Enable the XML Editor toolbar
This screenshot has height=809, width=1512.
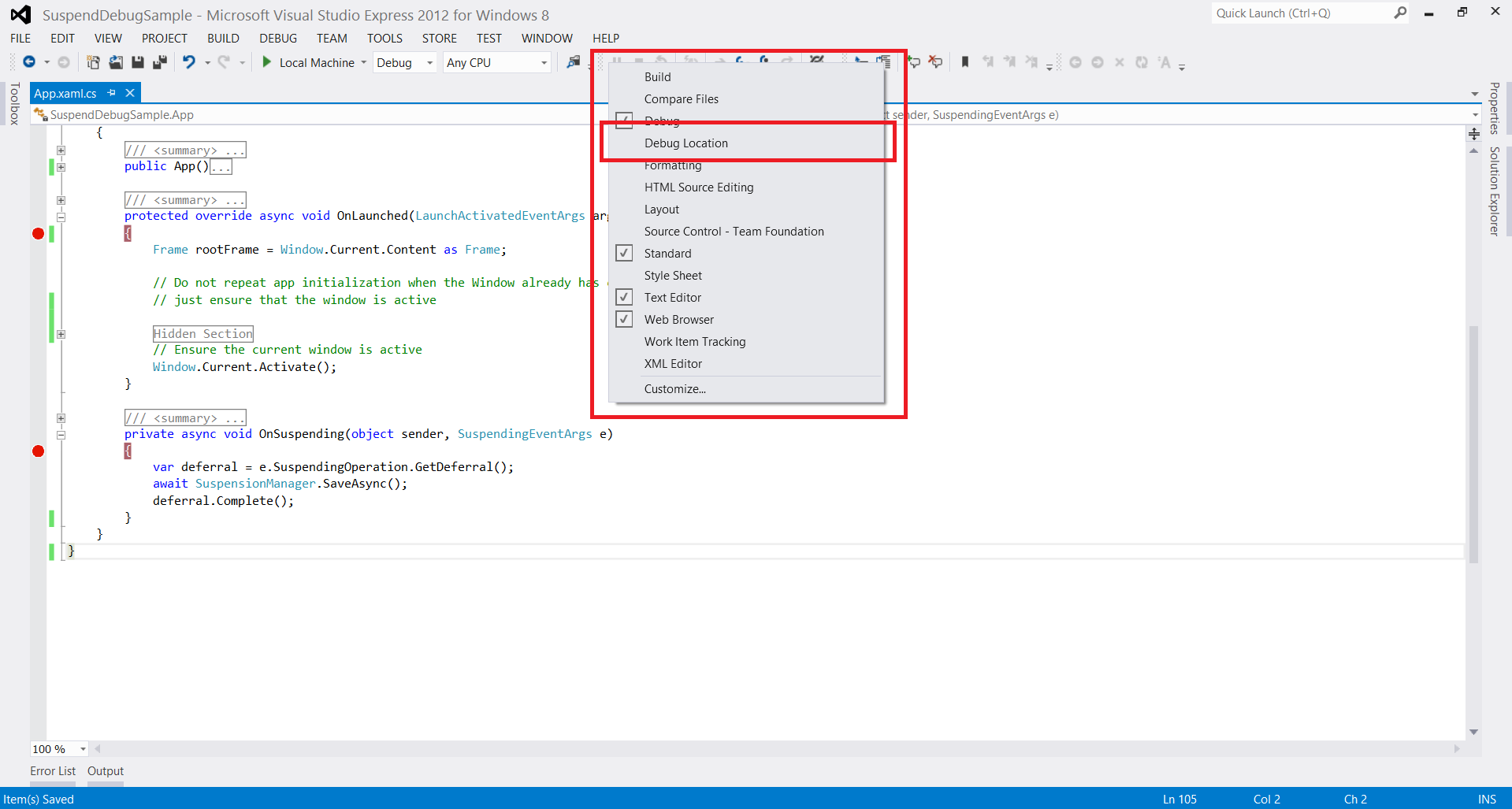click(747, 364)
